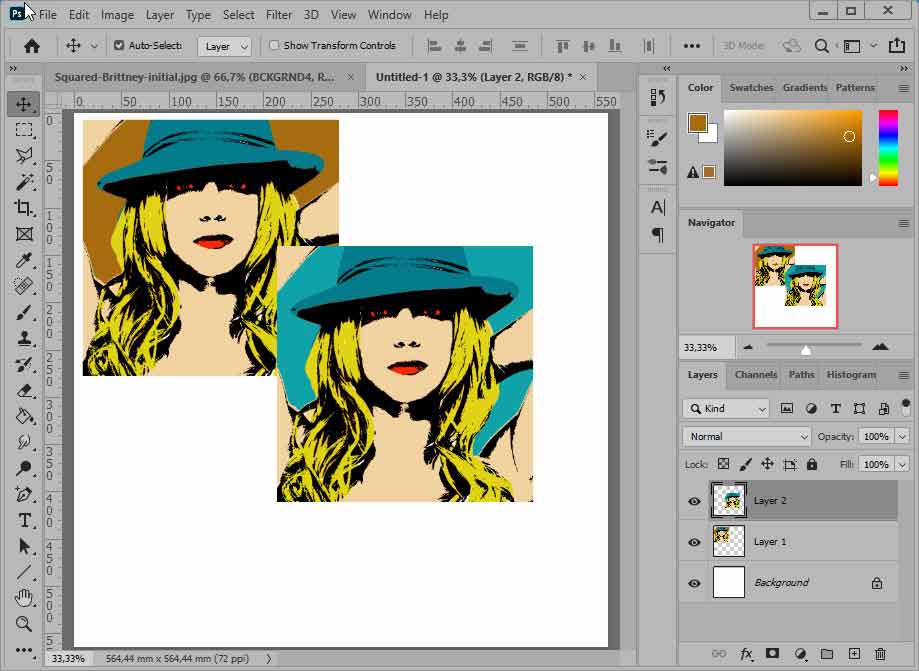The height and width of the screenshot is (671, 919).
Task: Open the Opacity dropdown arrow
Action: point(902,437)
